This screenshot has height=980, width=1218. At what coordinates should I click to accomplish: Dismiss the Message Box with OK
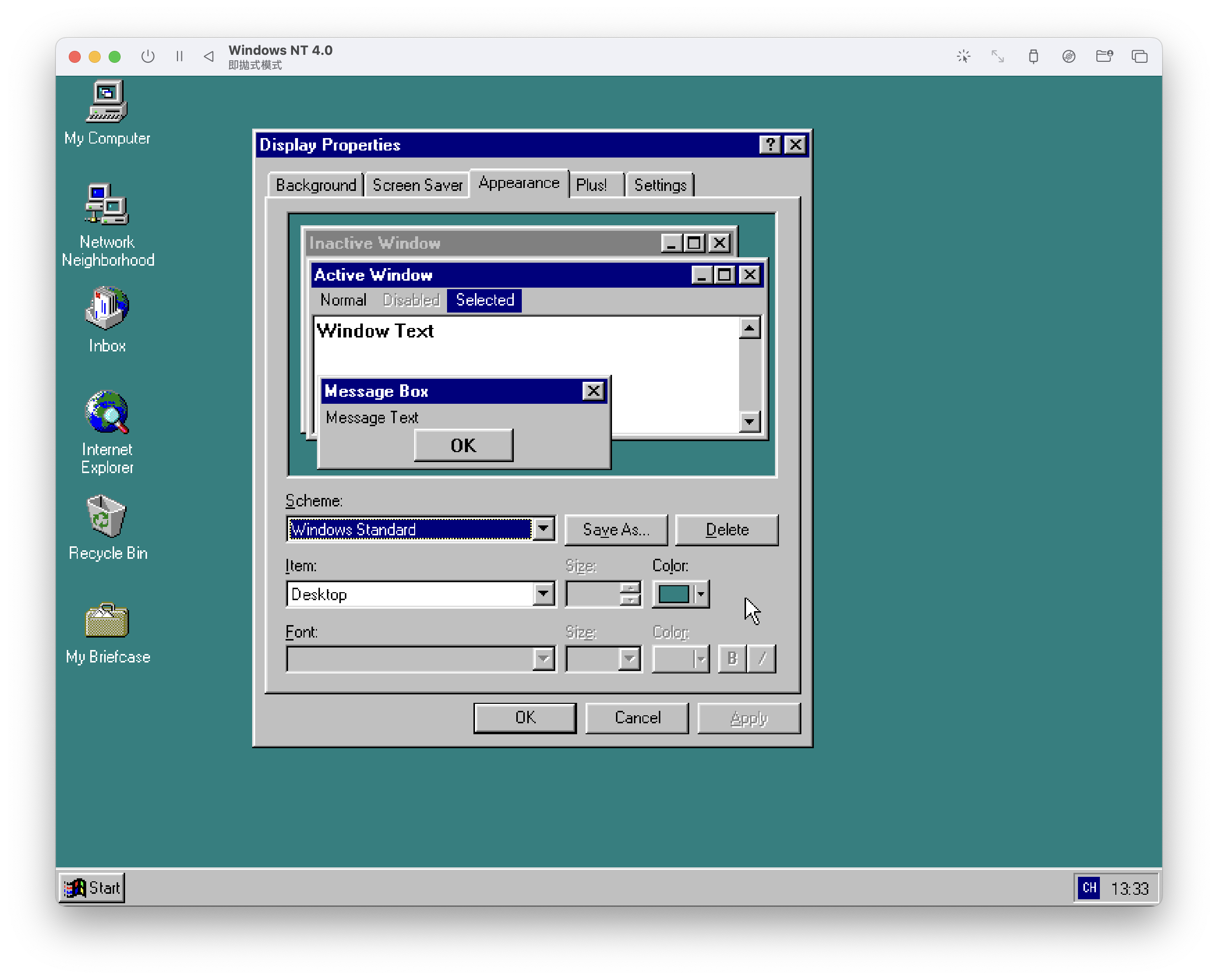(x=462, y=445)
